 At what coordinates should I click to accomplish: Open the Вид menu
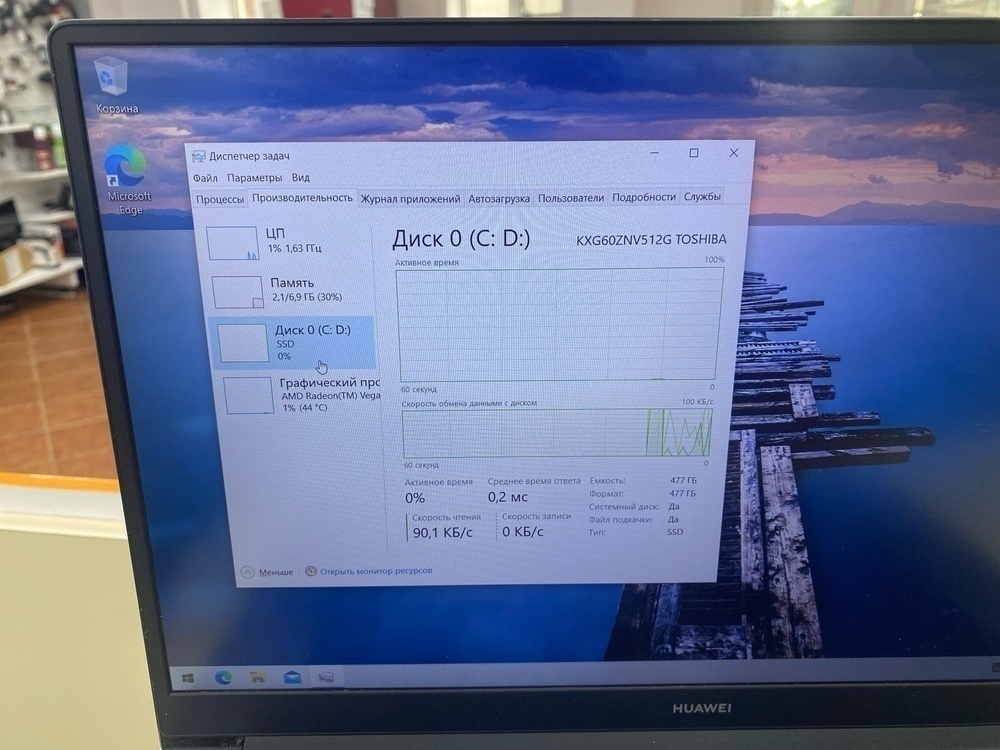[x=300, y=177]
